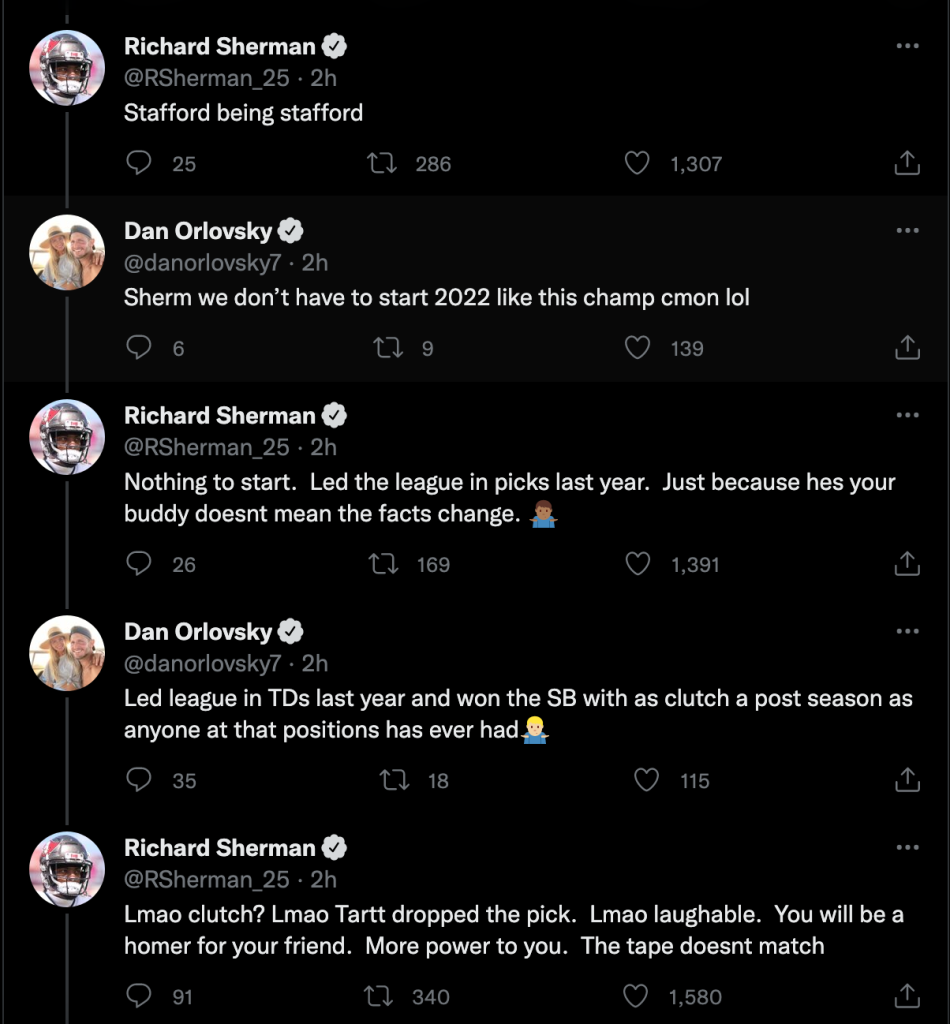Like Orlovsky's "start 2022" tweet
Viewport: 950px width, 1024px height.
[x=637, y=347]
